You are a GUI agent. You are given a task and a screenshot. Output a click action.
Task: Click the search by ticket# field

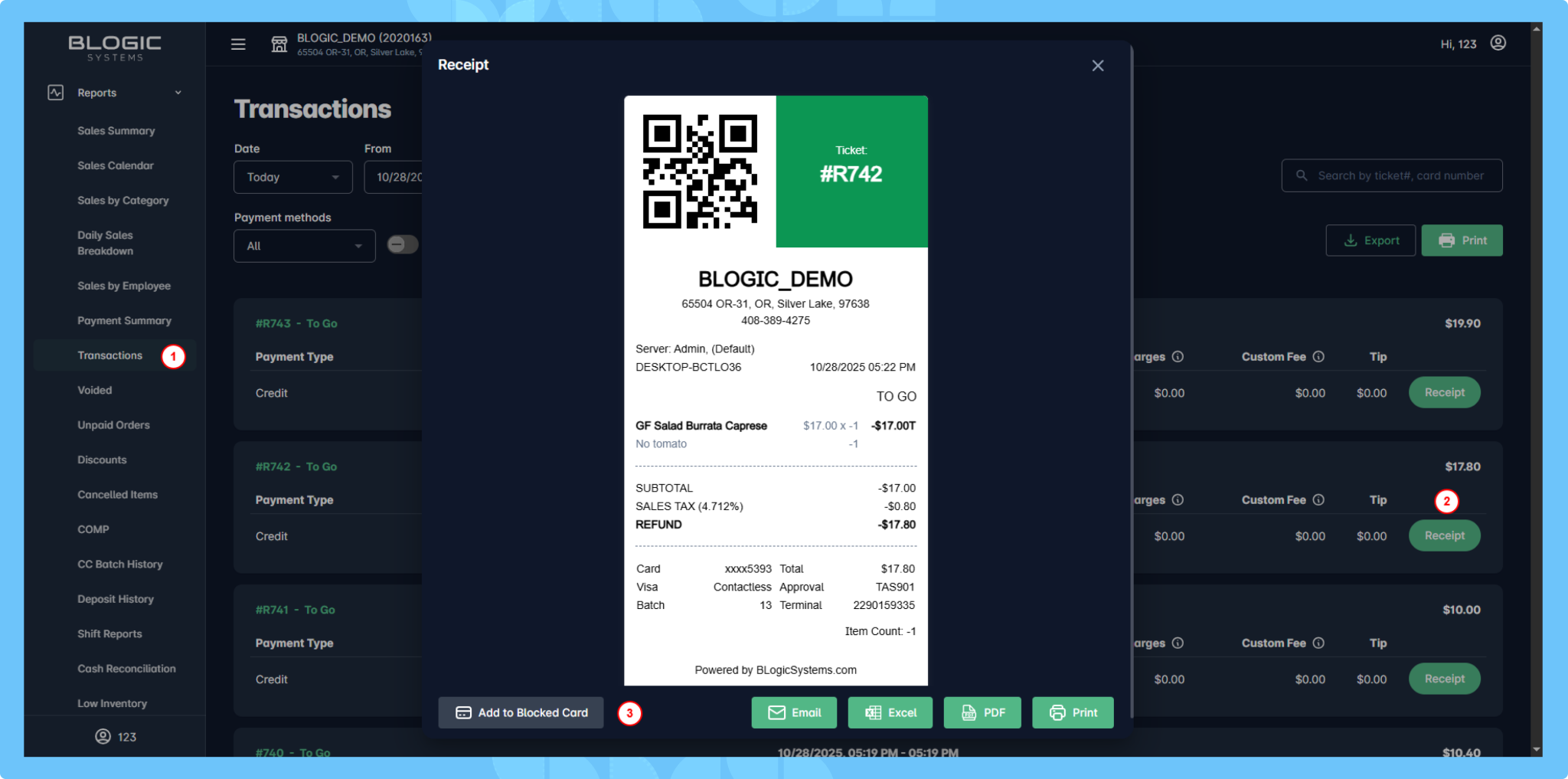(x=1392, y=175)
